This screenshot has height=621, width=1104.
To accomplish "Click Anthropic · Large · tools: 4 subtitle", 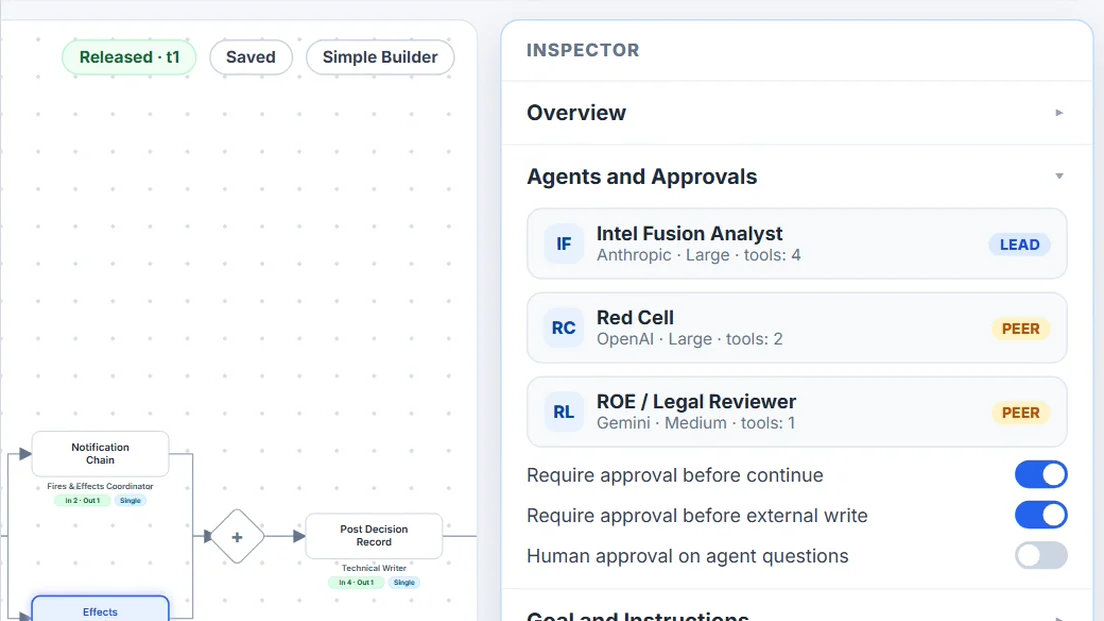I will point(698,255).
